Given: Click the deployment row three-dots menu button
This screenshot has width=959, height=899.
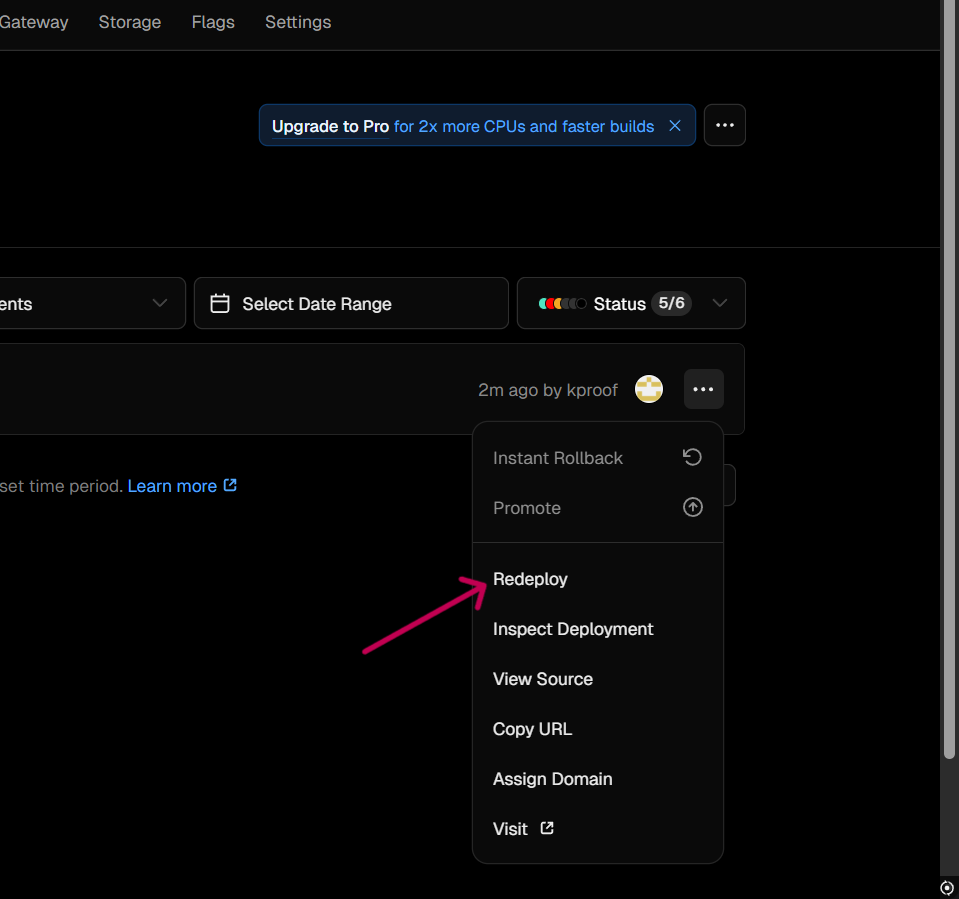Looking at the screenshot, I should click(x=703, y=389).
